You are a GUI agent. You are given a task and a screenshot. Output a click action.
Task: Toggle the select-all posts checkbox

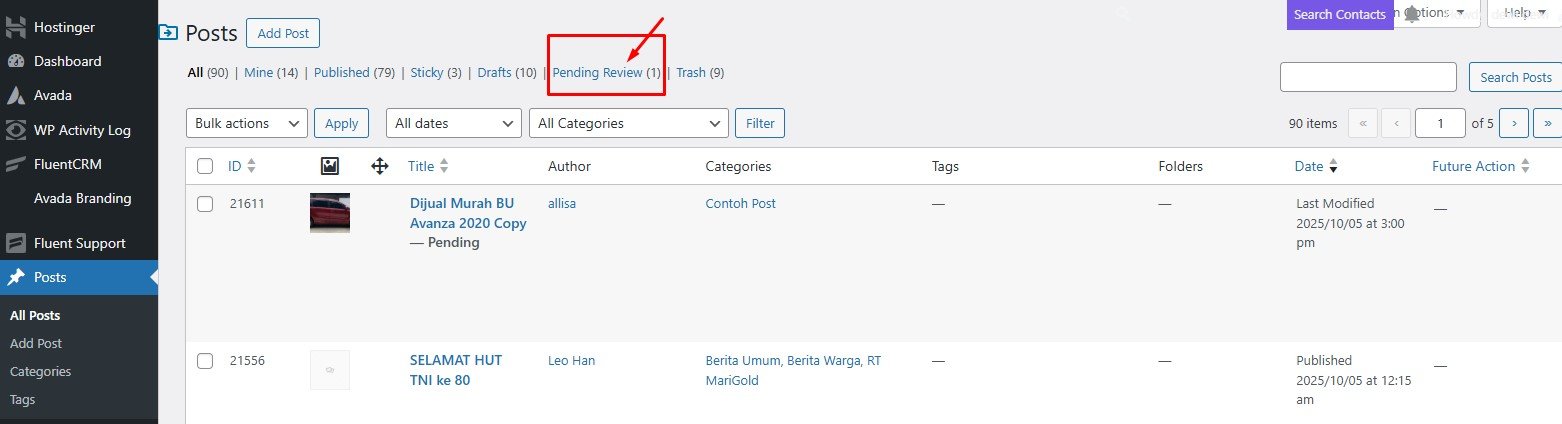tap(205, 166)
